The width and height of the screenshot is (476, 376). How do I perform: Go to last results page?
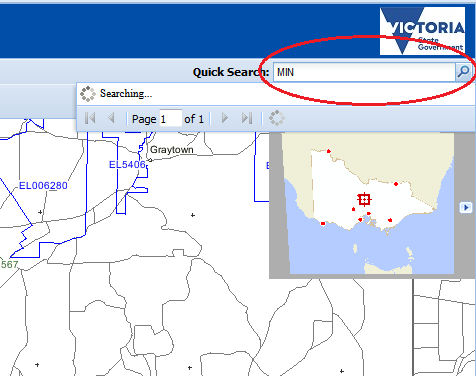coord(247,118)
